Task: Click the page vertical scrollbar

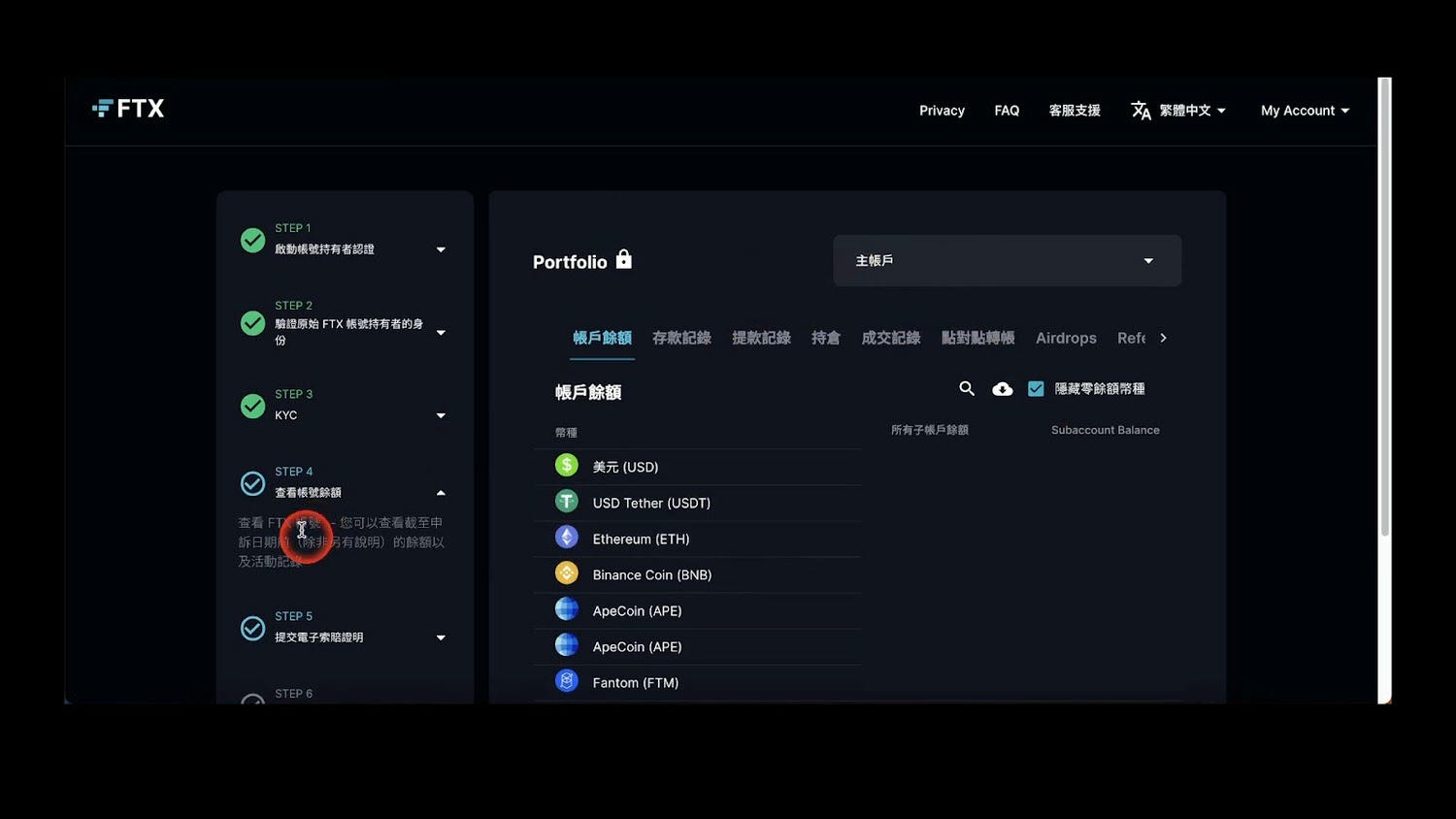Action: [1385, 306]
